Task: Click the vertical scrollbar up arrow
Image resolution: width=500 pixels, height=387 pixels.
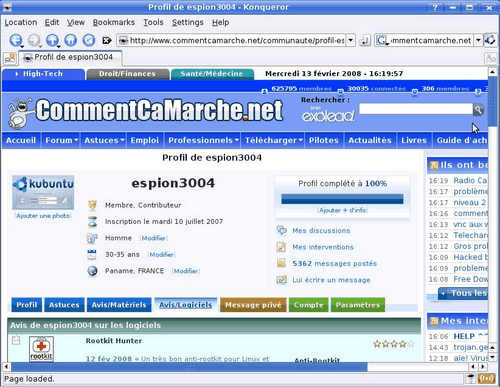Action: coord(492,72)
